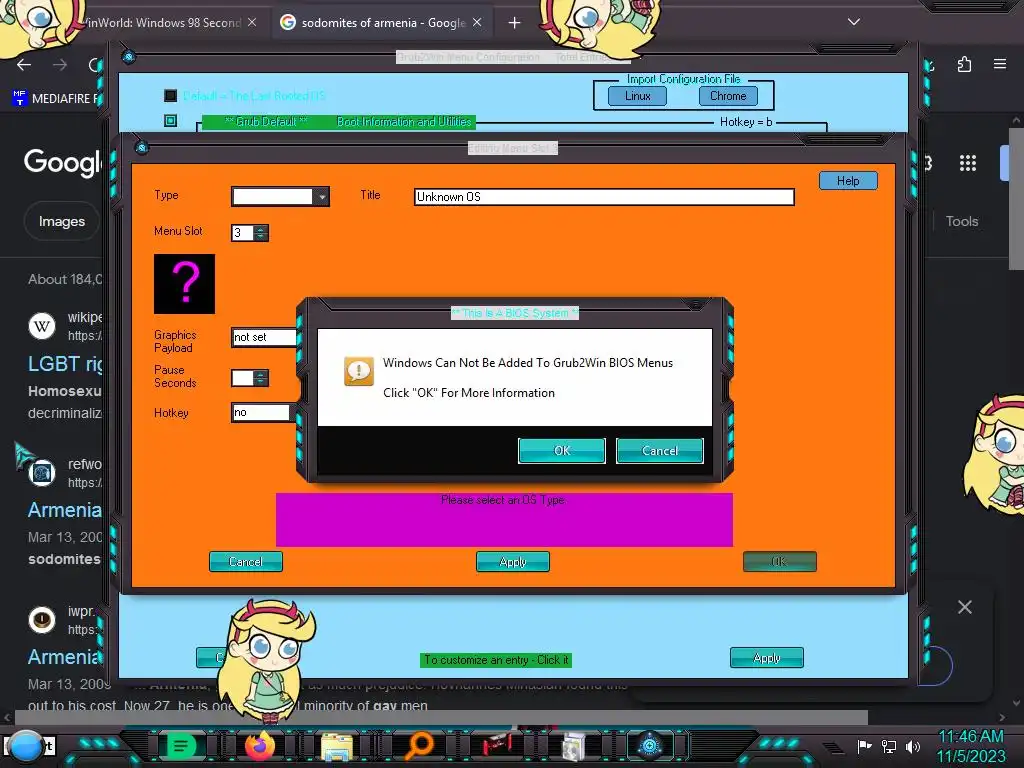The height and width of the screenshot is (768, 1024).
Task: Click the magenta Please select an OS Type banner
Action: pyautogui.click(x=504, y=519)
